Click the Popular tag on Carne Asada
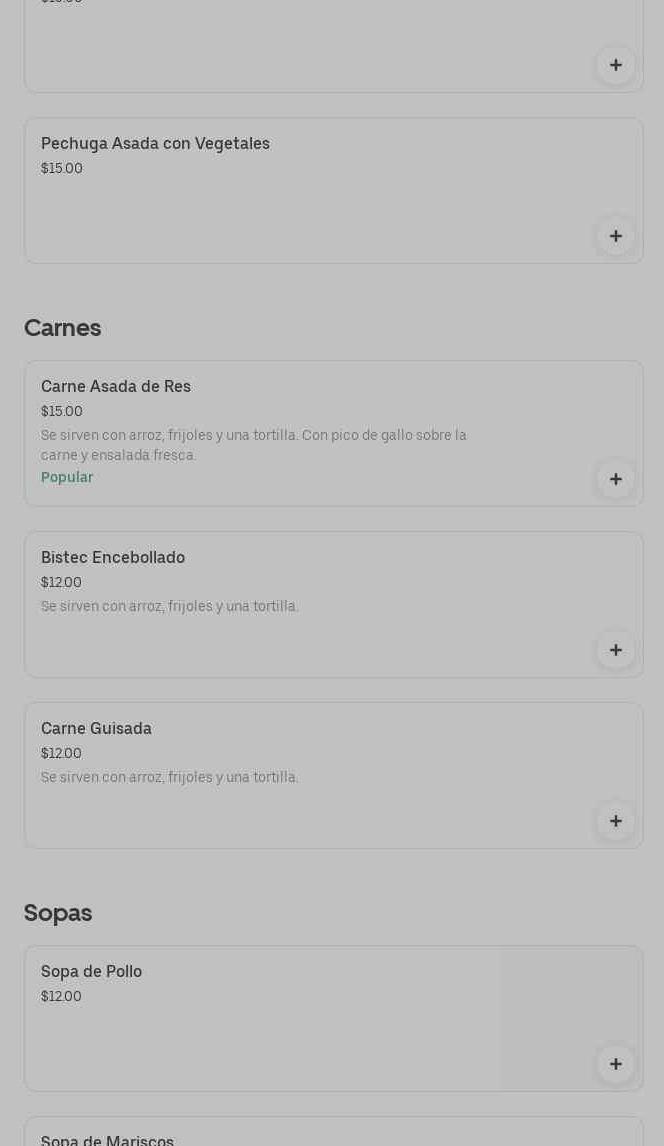The height and width of the screenshot is (1146, 664). [x=67, y=478]
